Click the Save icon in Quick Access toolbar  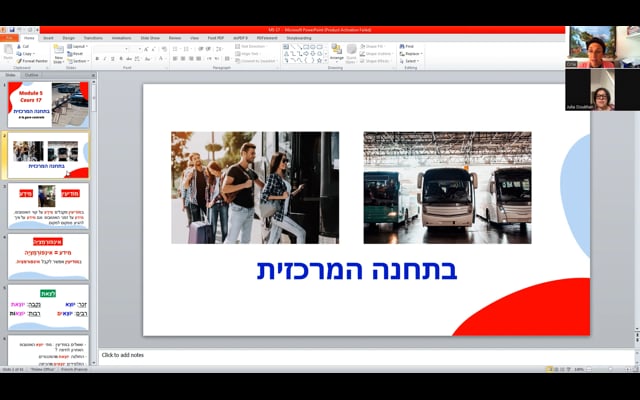pos(11,30)
